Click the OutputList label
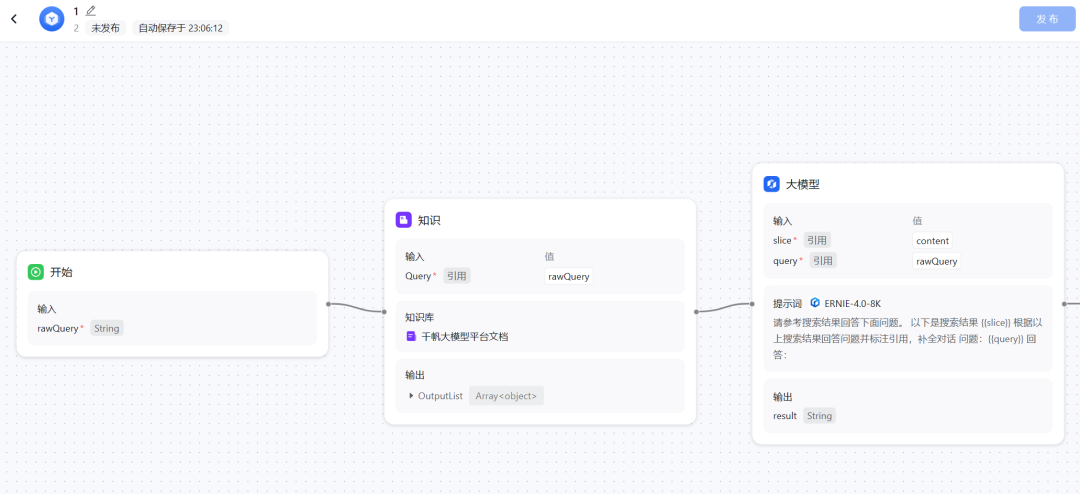Screen dimensions: 1080x494 point(440,395)
